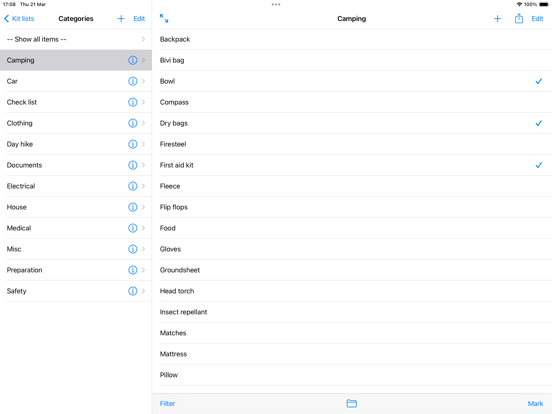Screen dimensions: 552x414
Task: Expand Show all items chevron
Action: [x=143, y=39]
